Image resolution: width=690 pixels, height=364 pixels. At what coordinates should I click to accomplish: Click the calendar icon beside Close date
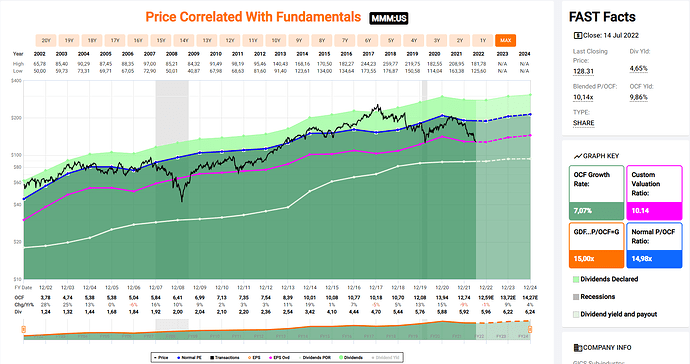[x=577, y=36]
